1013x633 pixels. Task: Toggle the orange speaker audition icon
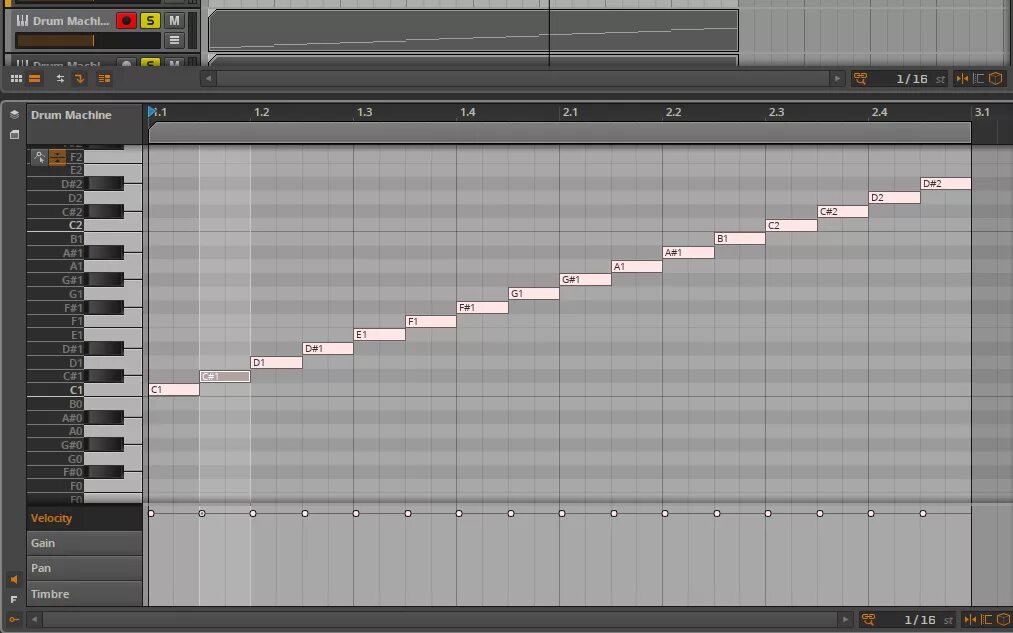tap(14, 579)
